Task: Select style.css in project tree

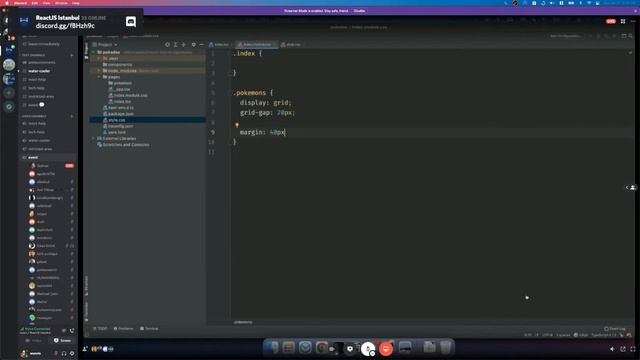Action: [x=116, y=120]
